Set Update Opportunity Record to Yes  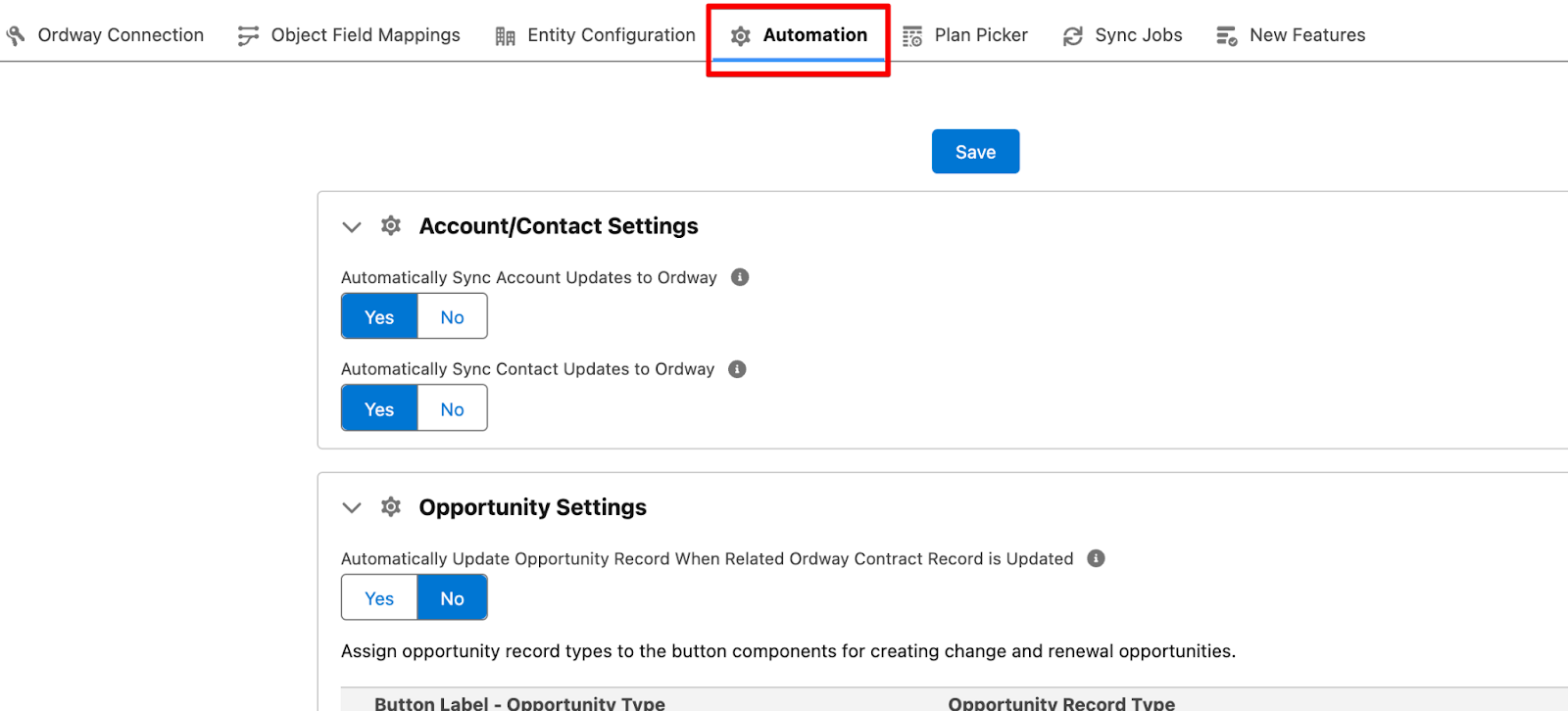tap(379, 598)
